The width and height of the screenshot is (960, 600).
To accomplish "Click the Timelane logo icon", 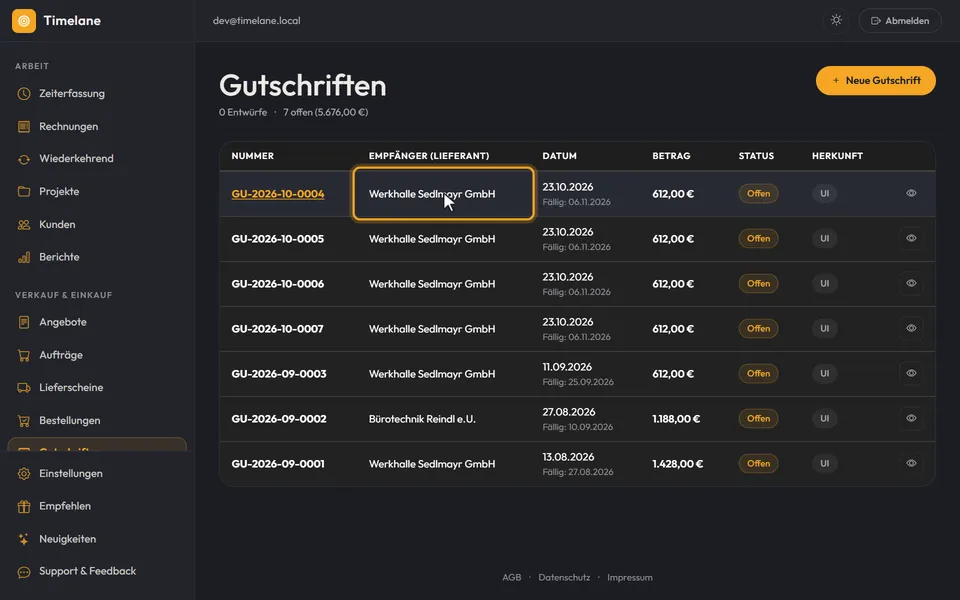I will click(24, 21).
